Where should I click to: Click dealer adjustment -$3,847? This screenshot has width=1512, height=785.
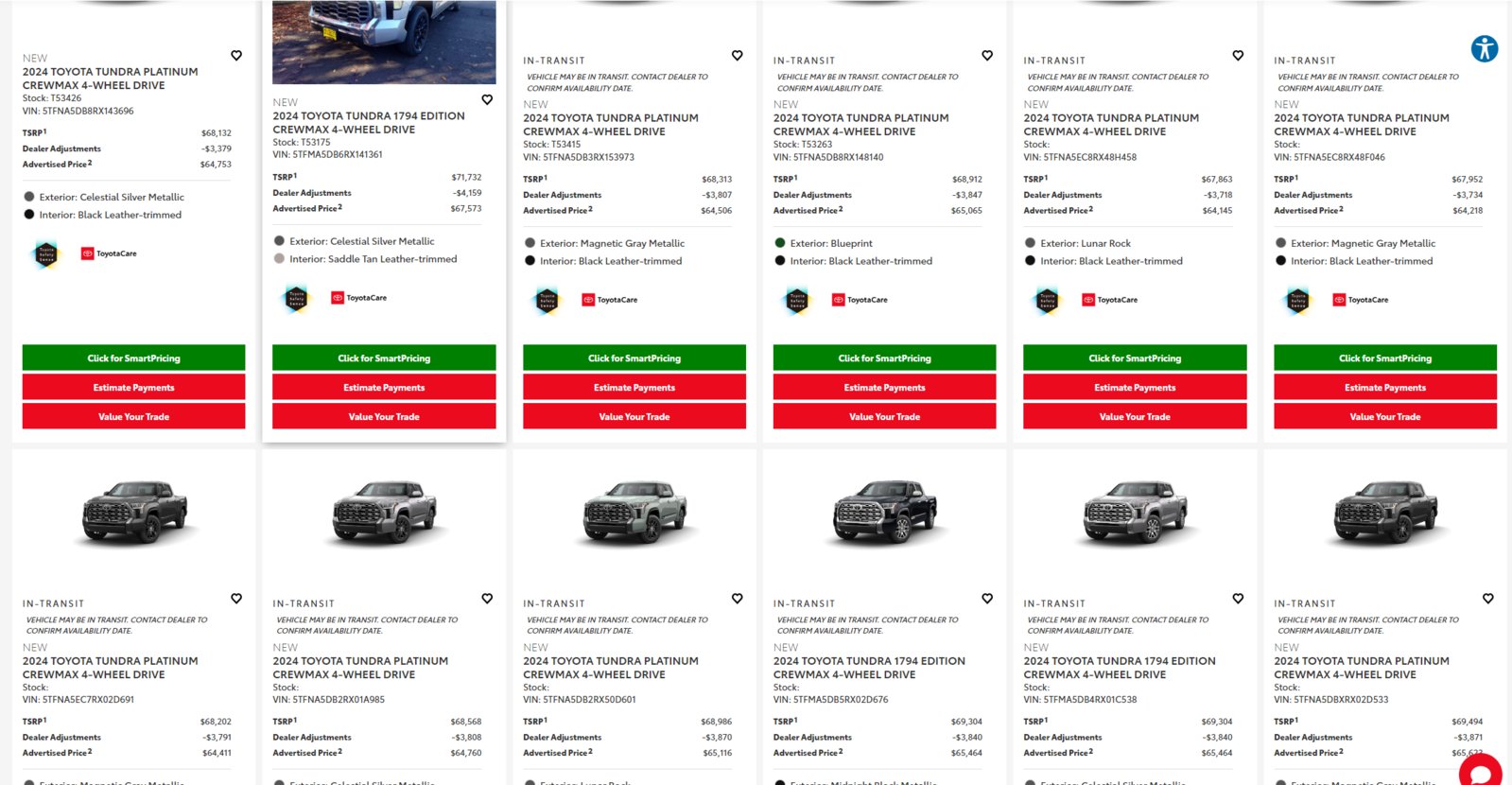[966, 195]
